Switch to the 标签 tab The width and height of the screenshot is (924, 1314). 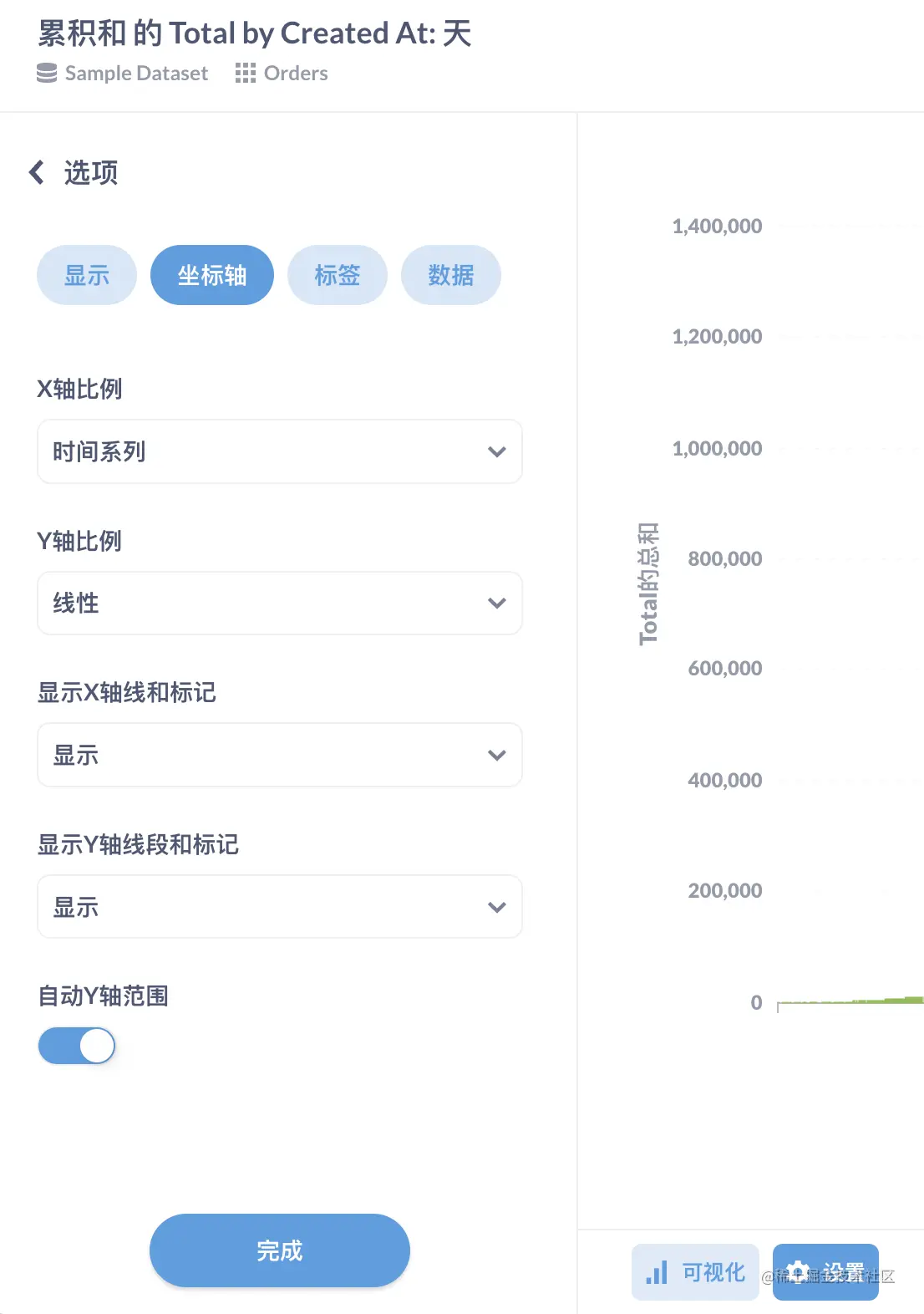point(338,275)
